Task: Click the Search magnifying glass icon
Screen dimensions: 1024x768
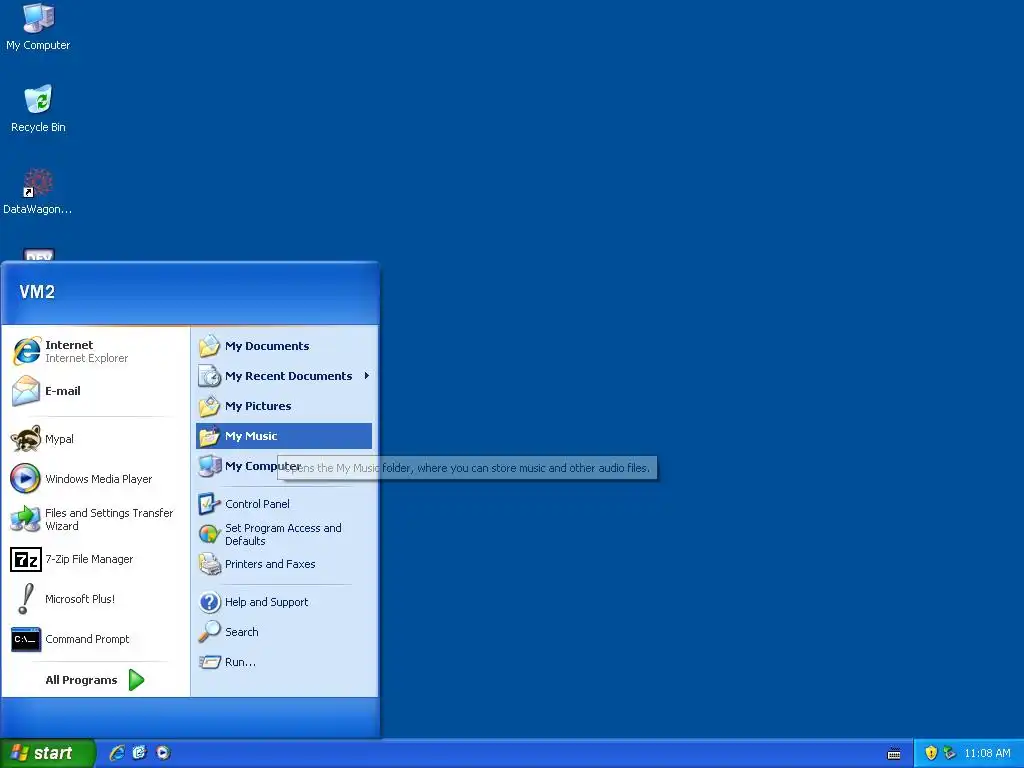Action: pyautogui.click(x=210, y=632)
